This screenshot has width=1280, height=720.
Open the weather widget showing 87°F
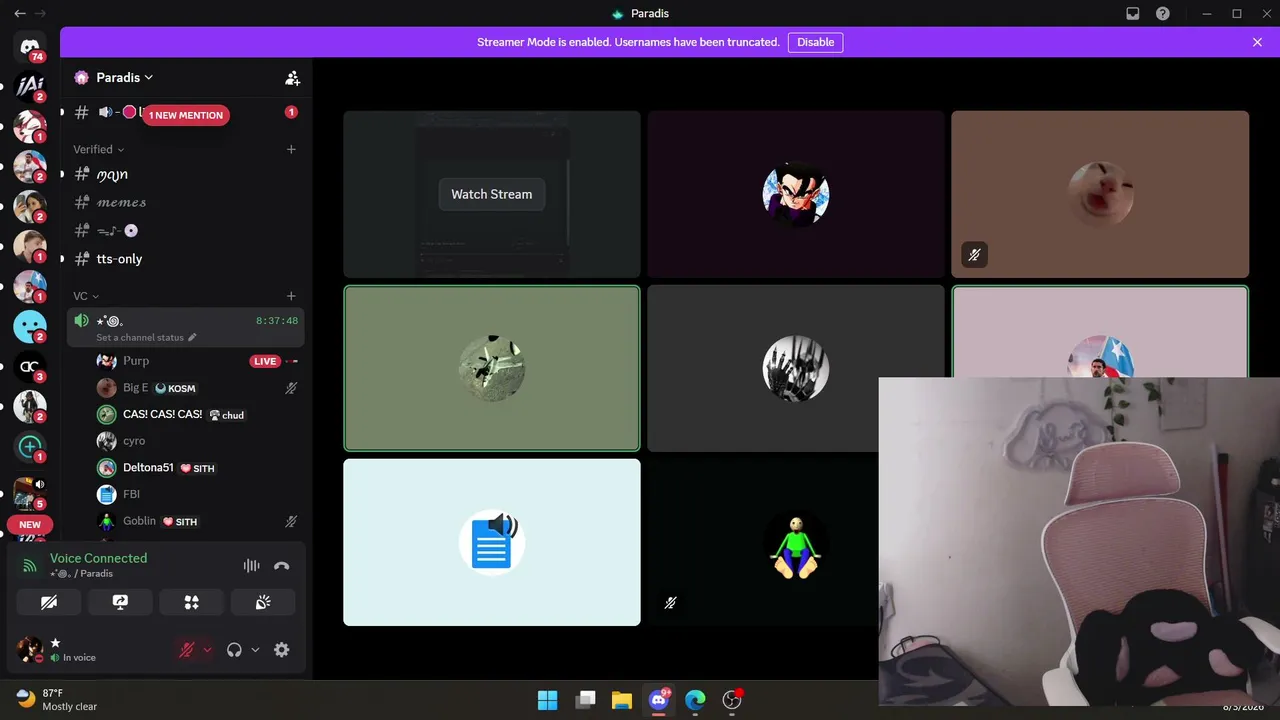pyautogui.click(x=57, y=699)
